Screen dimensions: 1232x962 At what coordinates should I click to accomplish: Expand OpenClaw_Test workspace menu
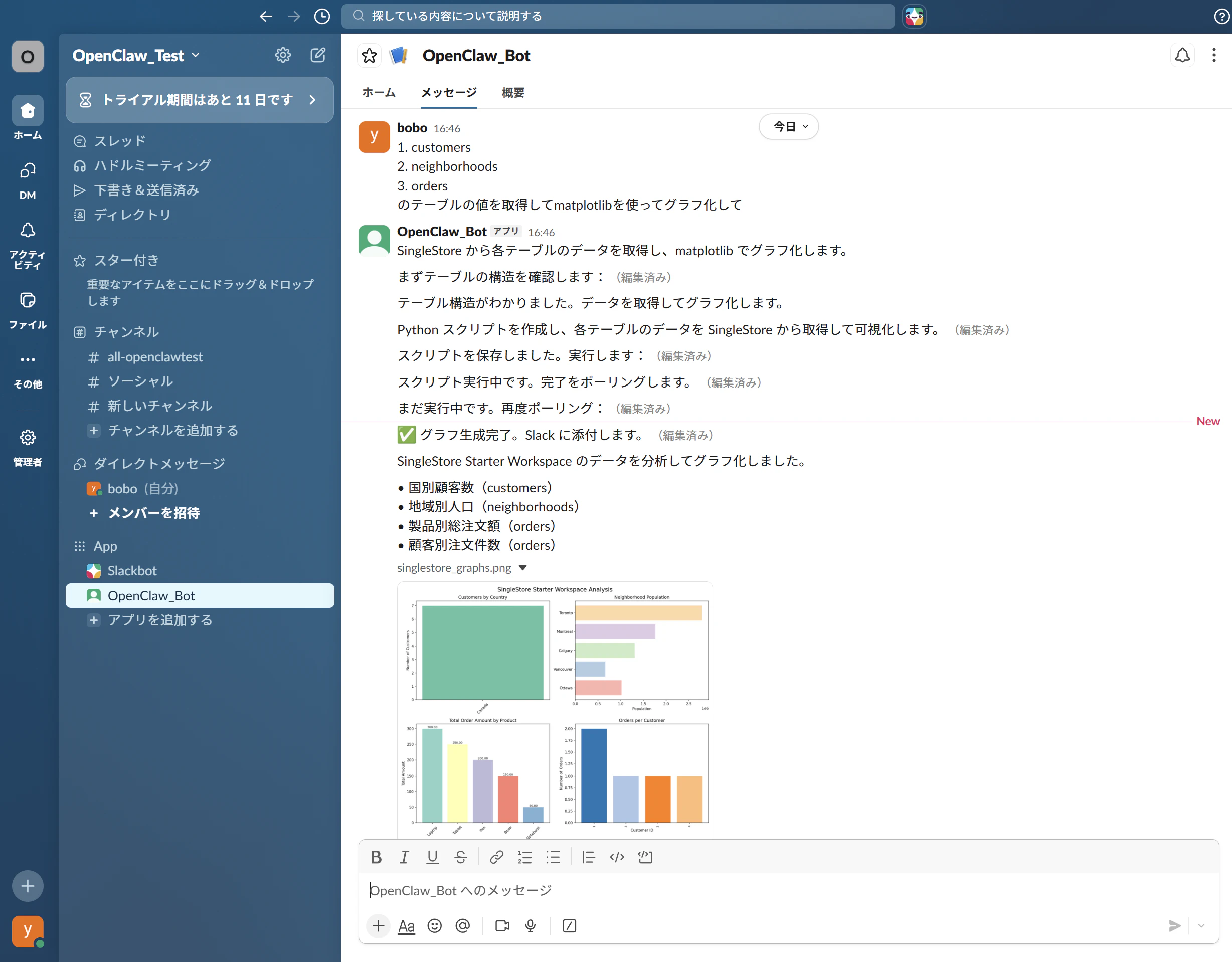136,55
